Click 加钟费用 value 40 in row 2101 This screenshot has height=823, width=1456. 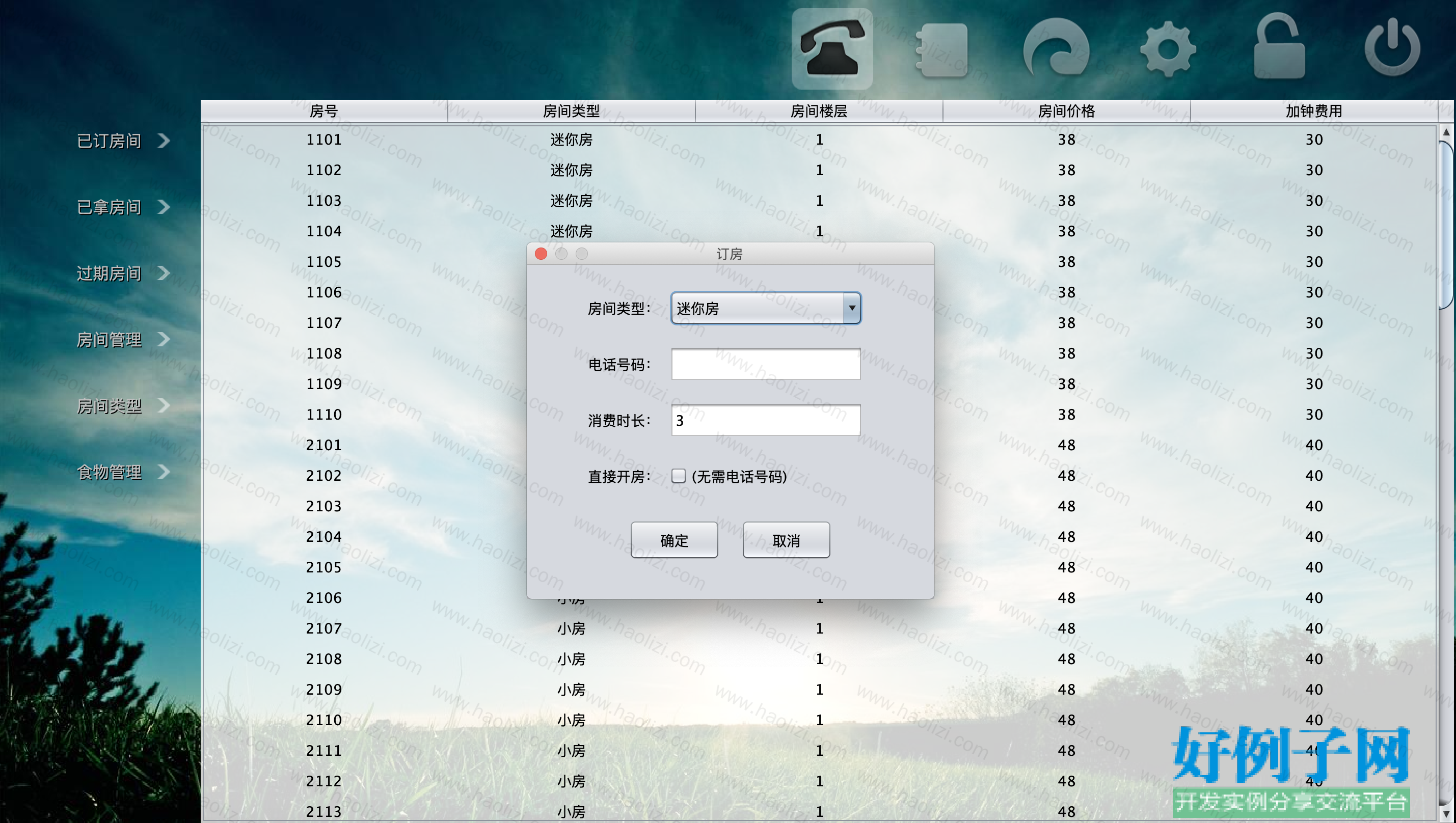[x=1314, y=445]
